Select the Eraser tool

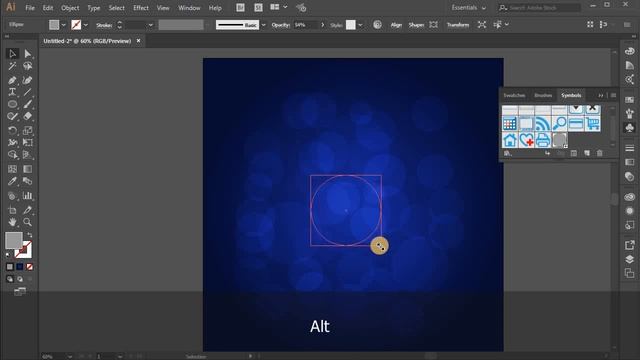(x=27, y=116)
